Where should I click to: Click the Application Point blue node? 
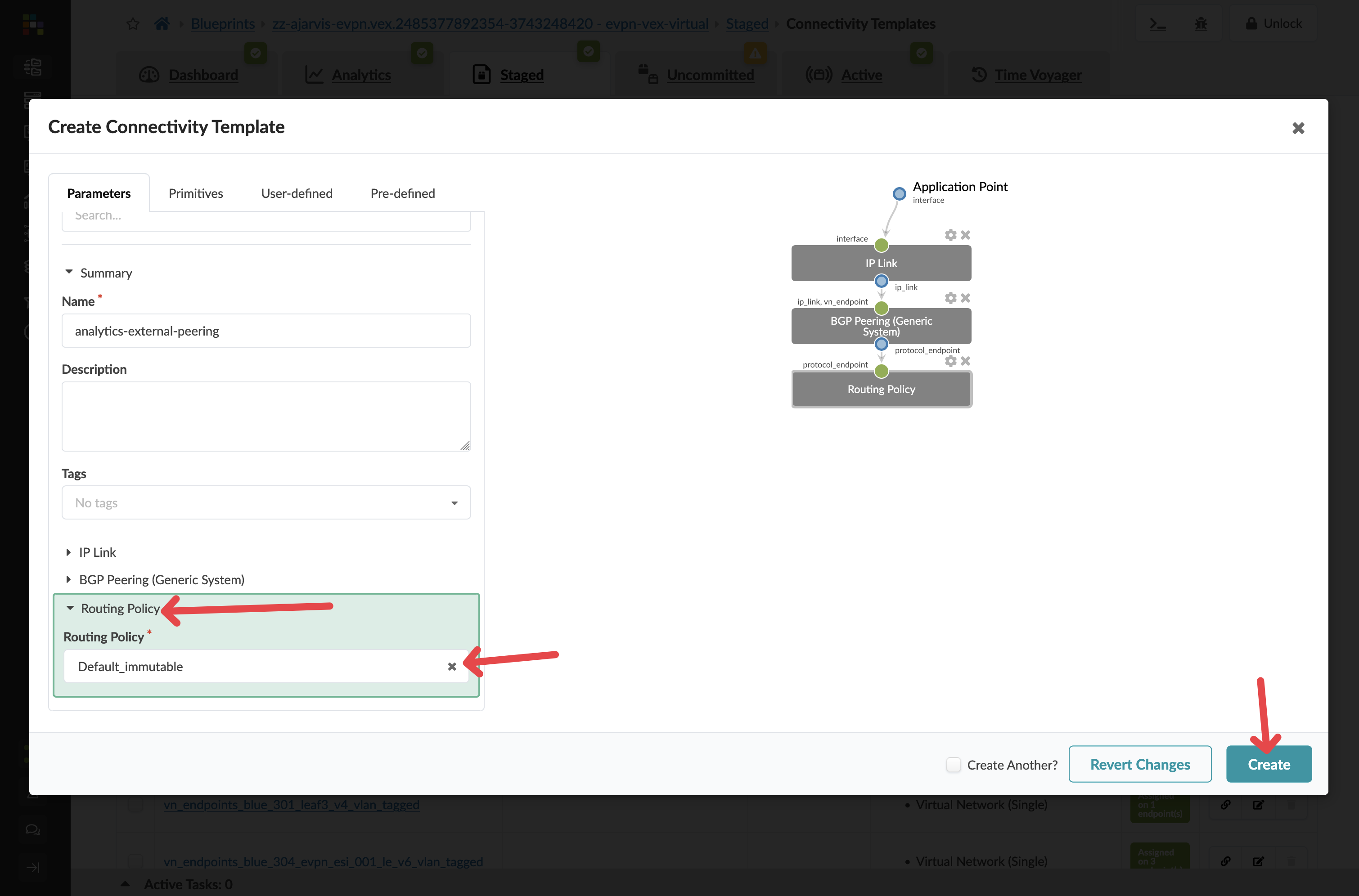coord(900,194)
